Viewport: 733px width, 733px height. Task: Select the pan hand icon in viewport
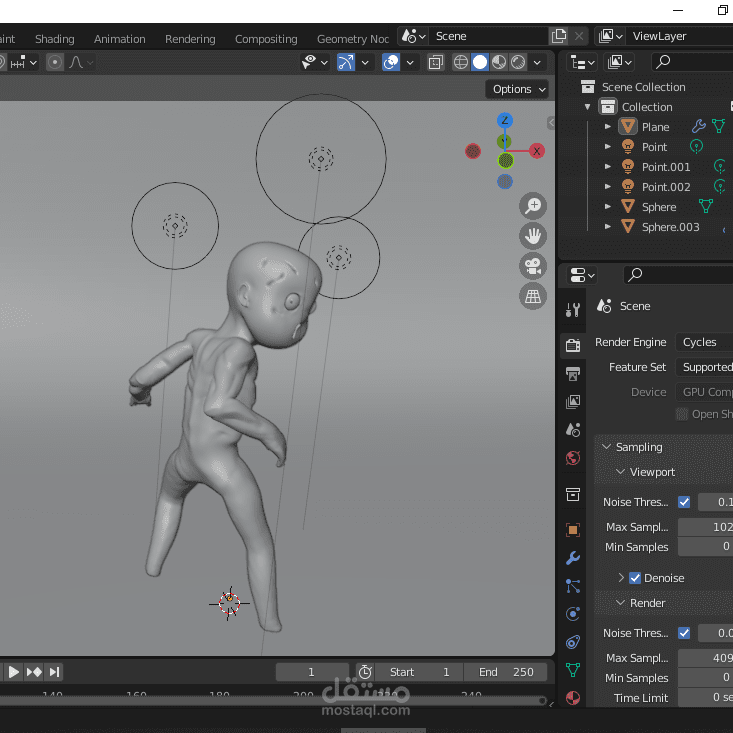[x=533, y=236]
